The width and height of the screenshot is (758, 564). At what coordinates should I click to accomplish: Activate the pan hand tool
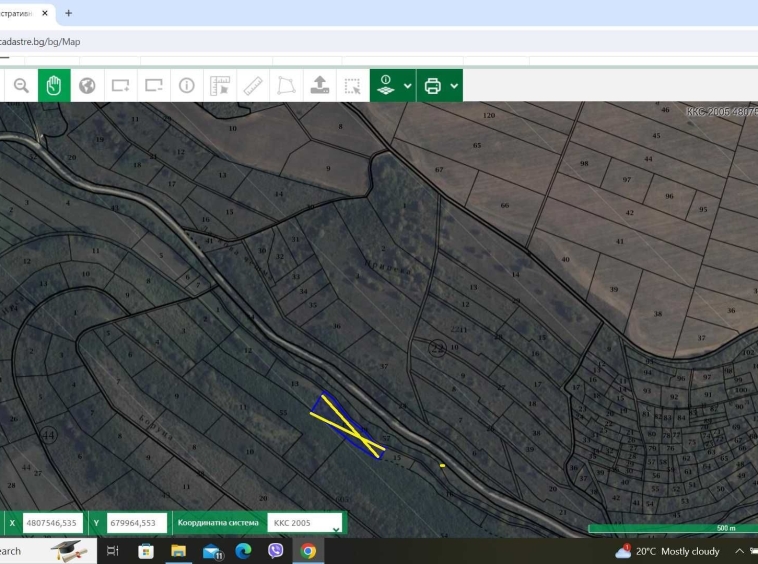(54, 86)
